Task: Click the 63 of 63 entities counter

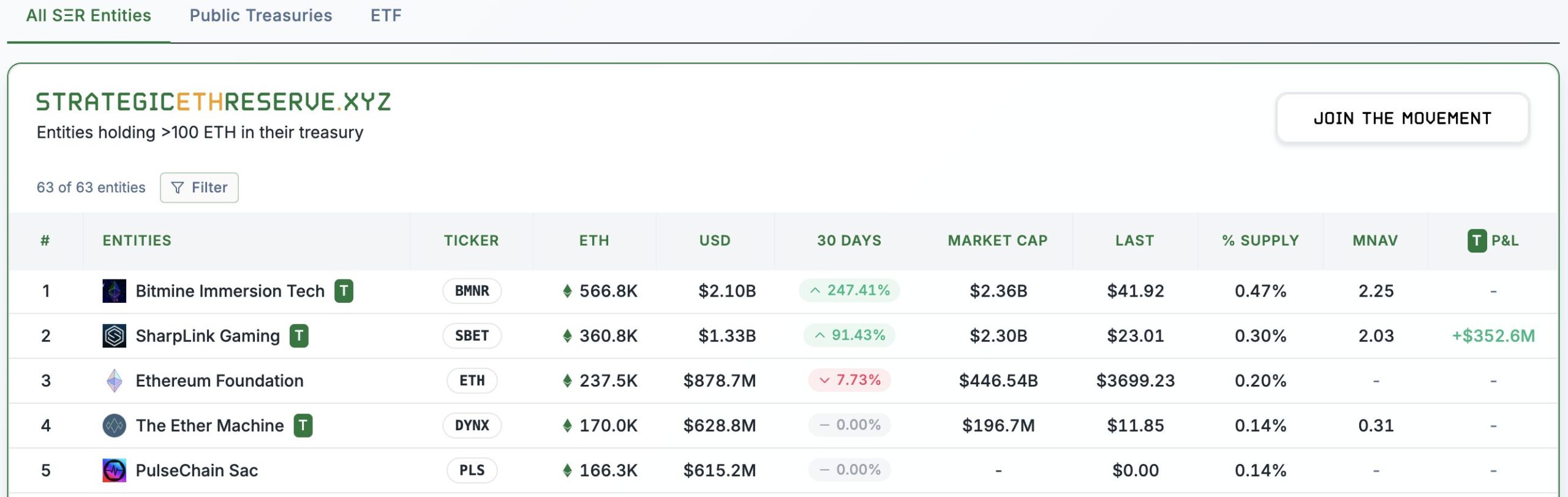Action: (91, 188)
